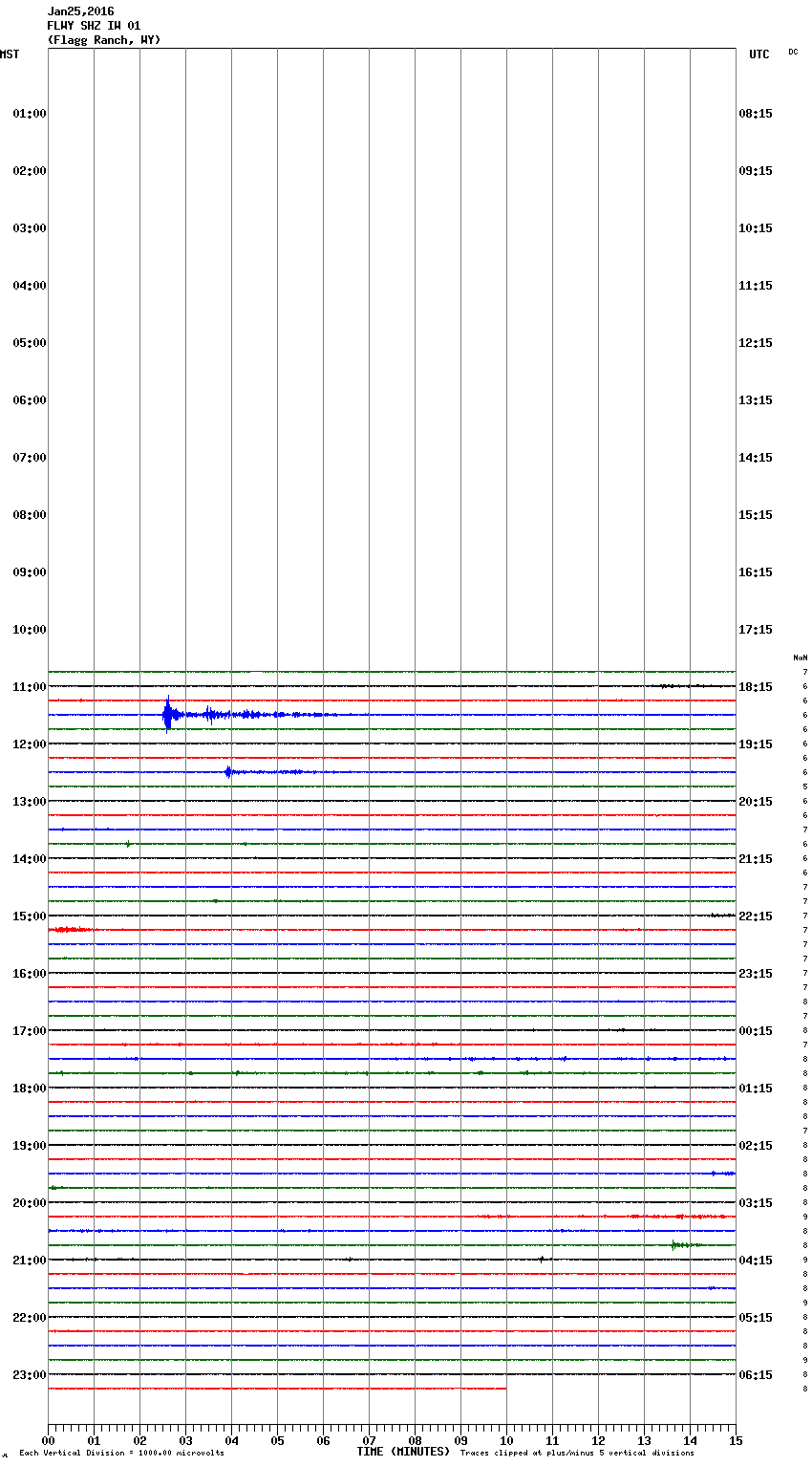Select the MST time label "21:00"
Viewport: 812px width, 1466px height.
tap(30, 1261)
